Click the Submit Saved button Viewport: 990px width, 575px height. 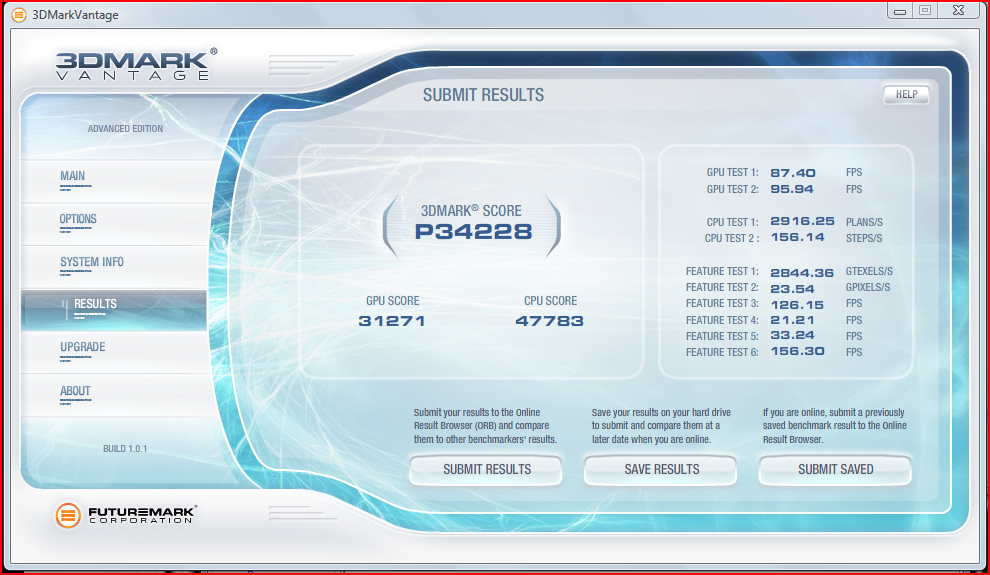(835, 470)
